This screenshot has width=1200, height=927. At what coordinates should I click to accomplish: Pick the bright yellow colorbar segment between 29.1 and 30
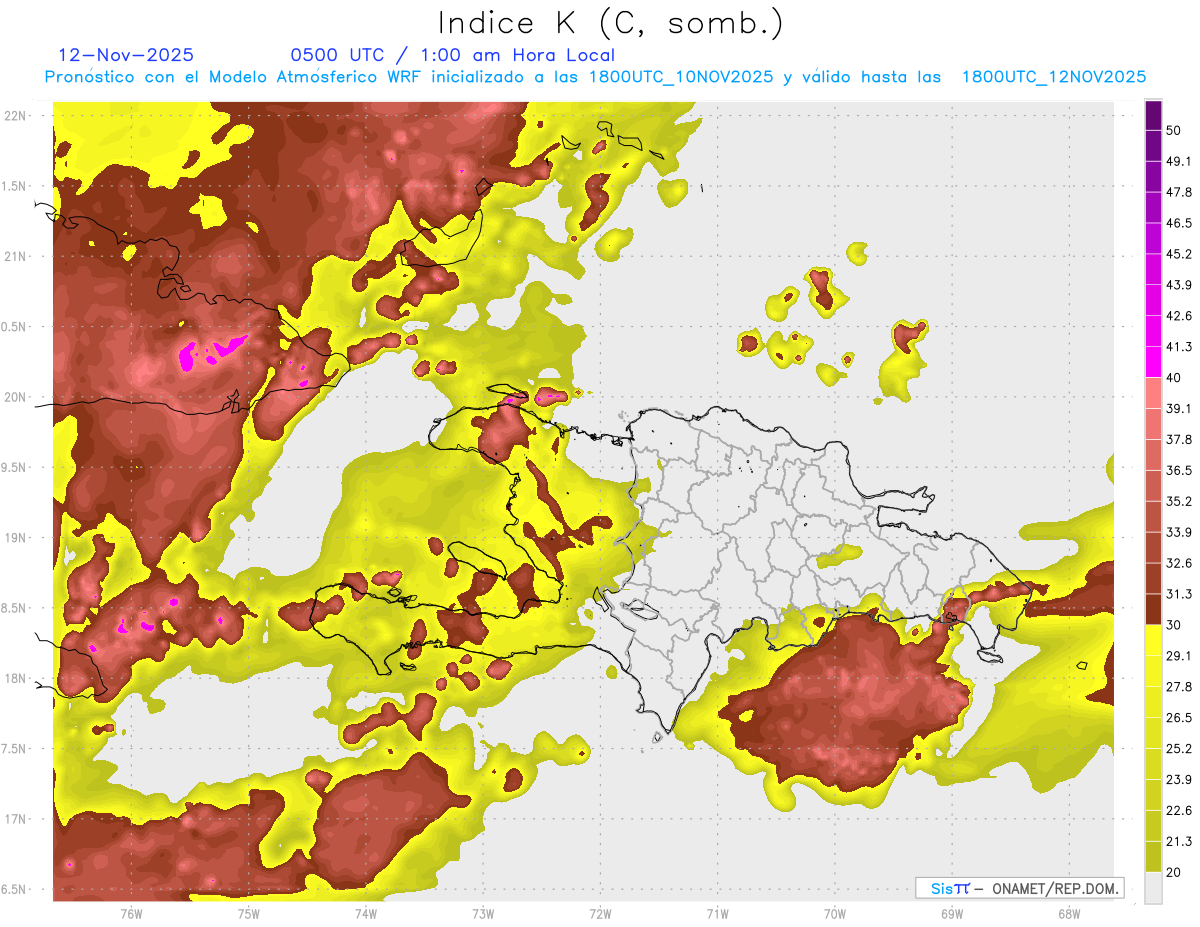pos(1154,640)
